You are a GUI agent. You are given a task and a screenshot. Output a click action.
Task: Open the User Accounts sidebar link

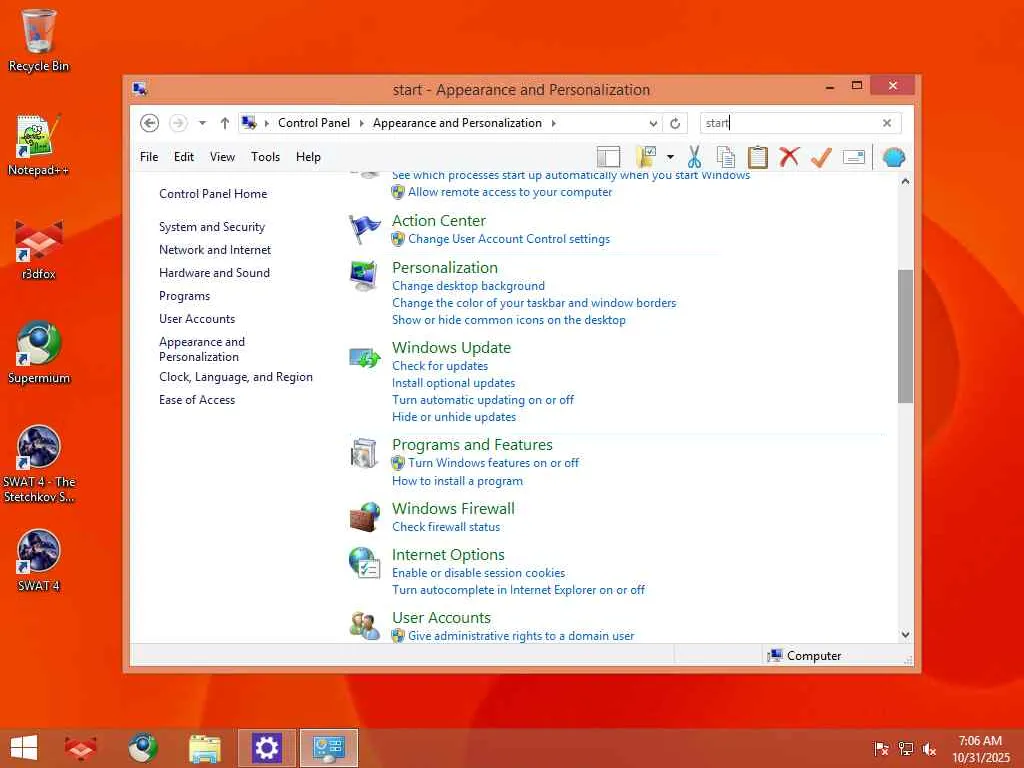pyautogui.click(x=197, y=319)
